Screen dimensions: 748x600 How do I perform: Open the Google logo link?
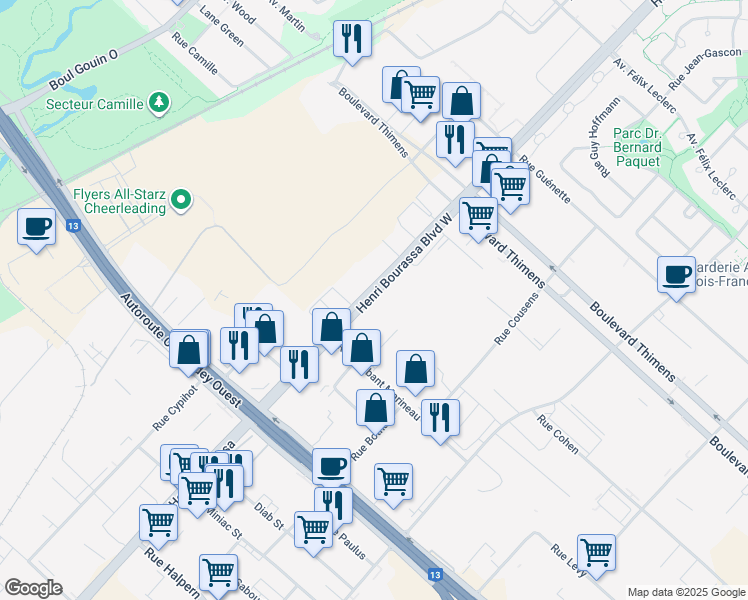[33, 587]
